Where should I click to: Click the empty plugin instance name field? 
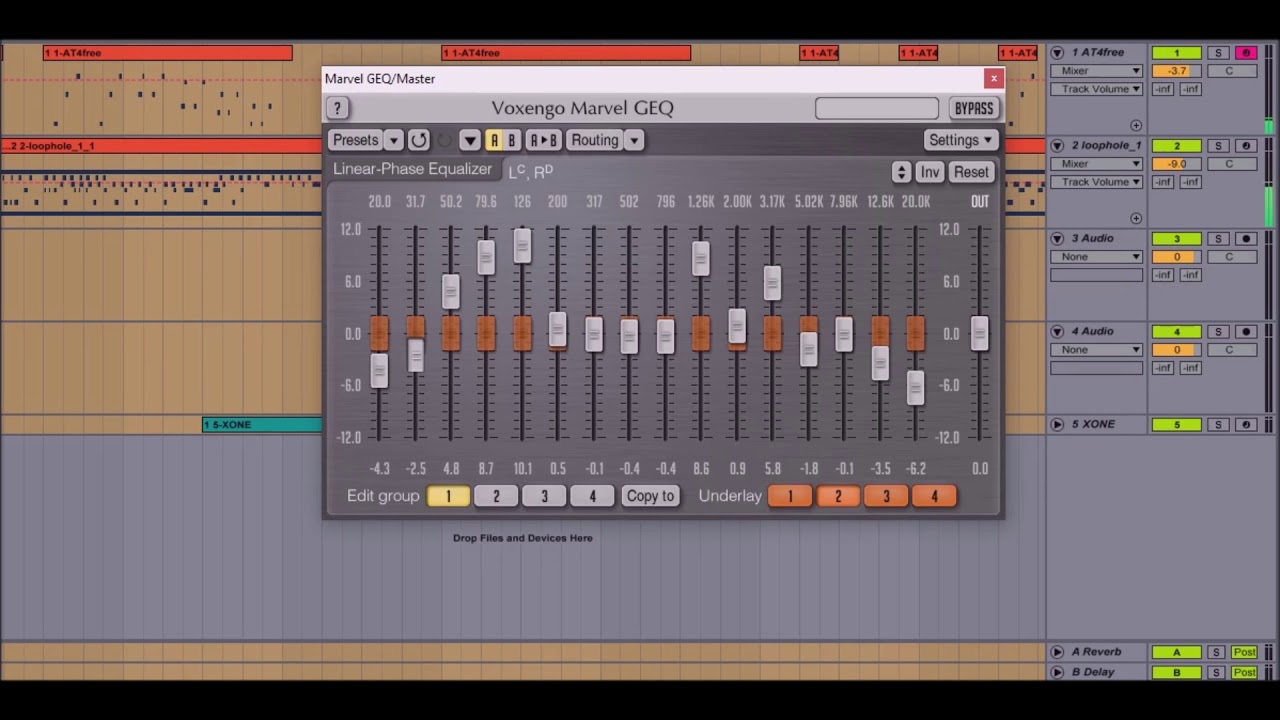point(877,108)
